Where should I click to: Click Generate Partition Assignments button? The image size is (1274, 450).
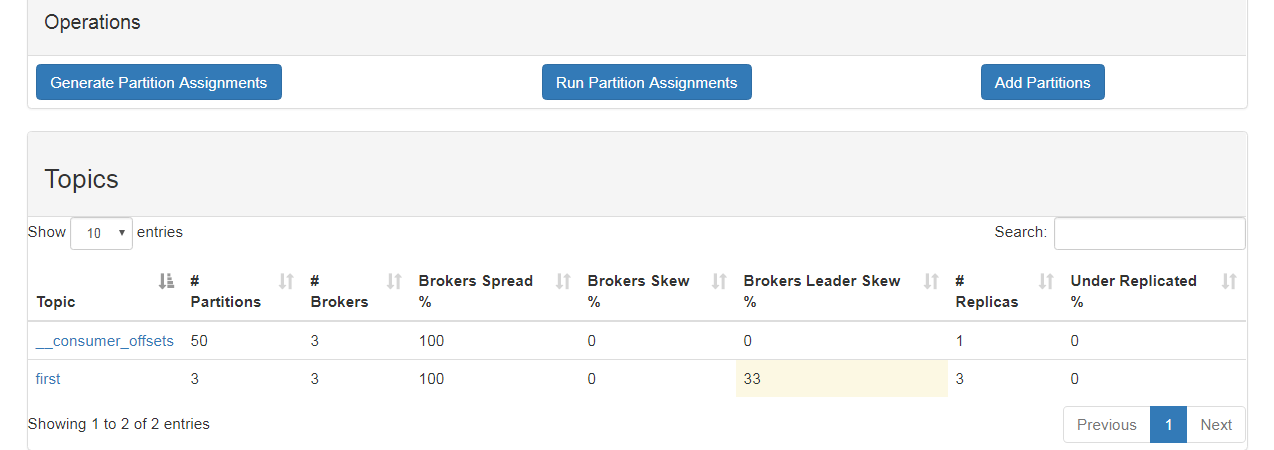[x=159, y=82]
